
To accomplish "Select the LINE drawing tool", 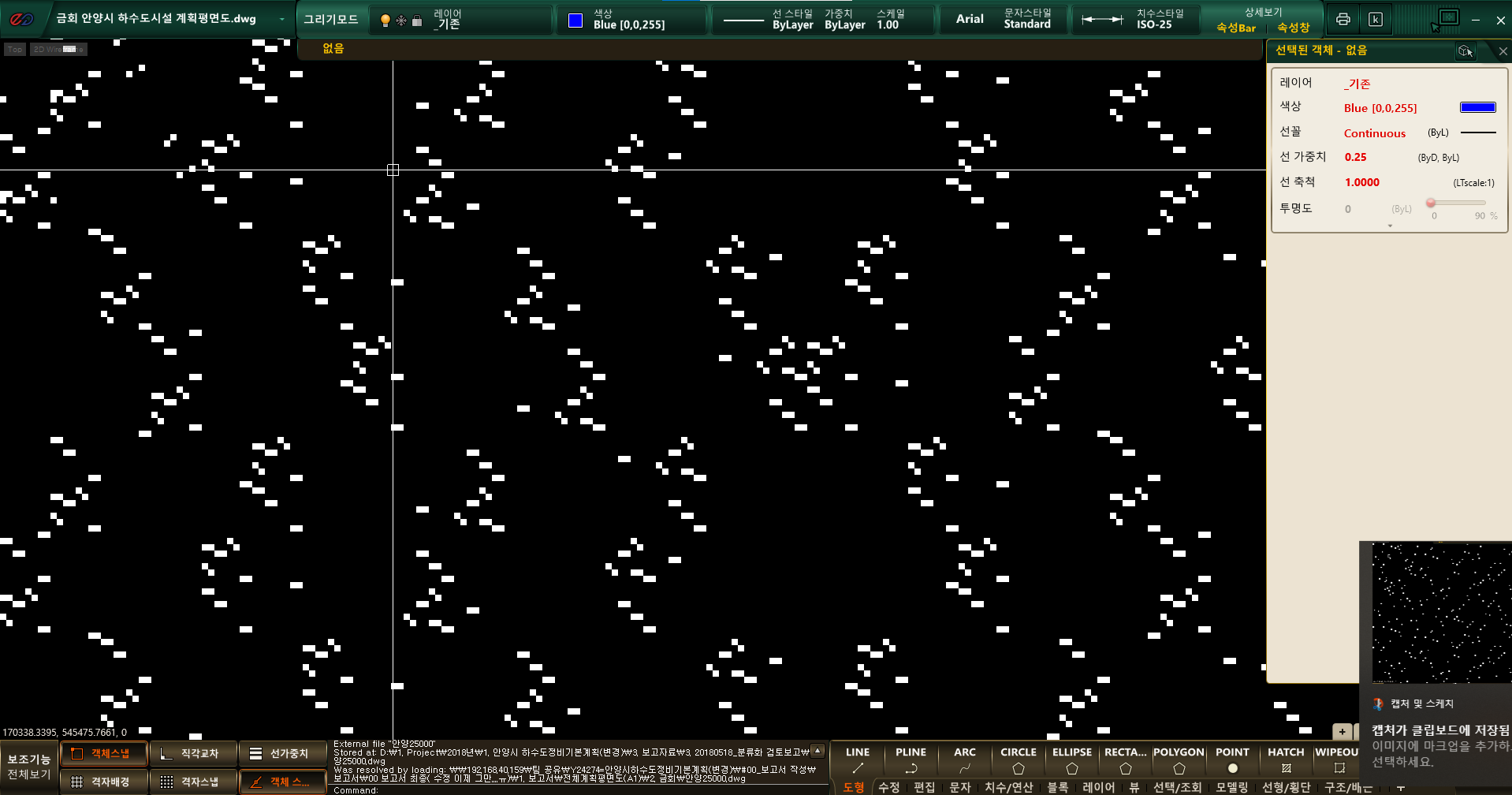I will (x=858, y=760).
